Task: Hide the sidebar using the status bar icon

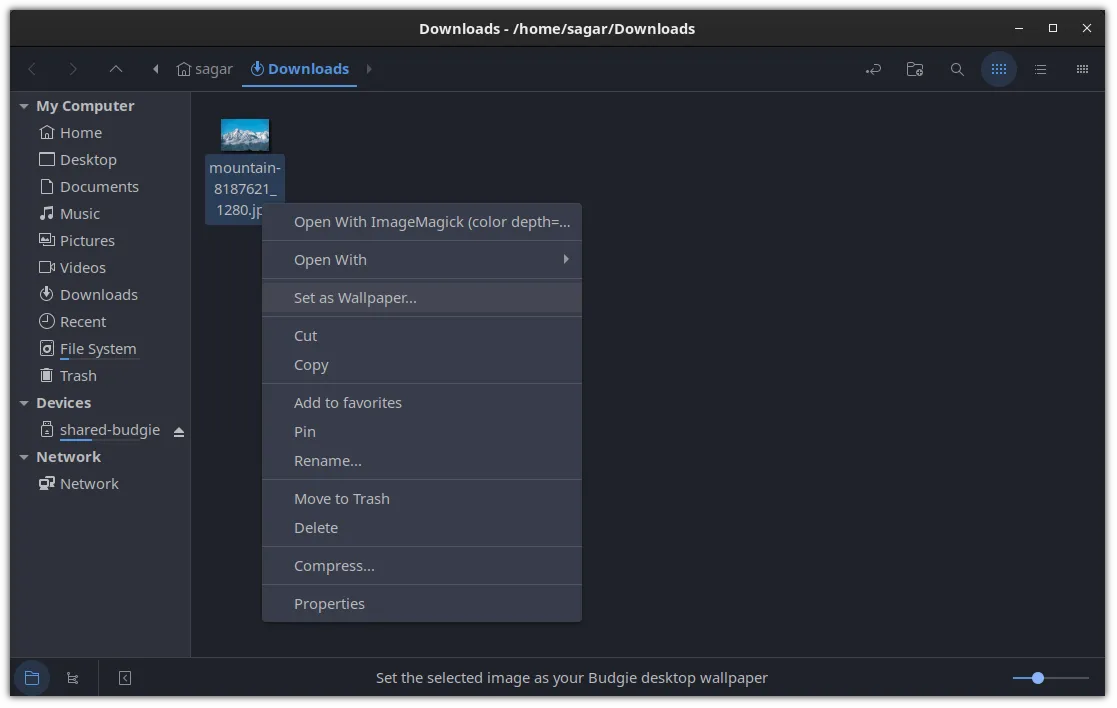Action: [125, 678]
